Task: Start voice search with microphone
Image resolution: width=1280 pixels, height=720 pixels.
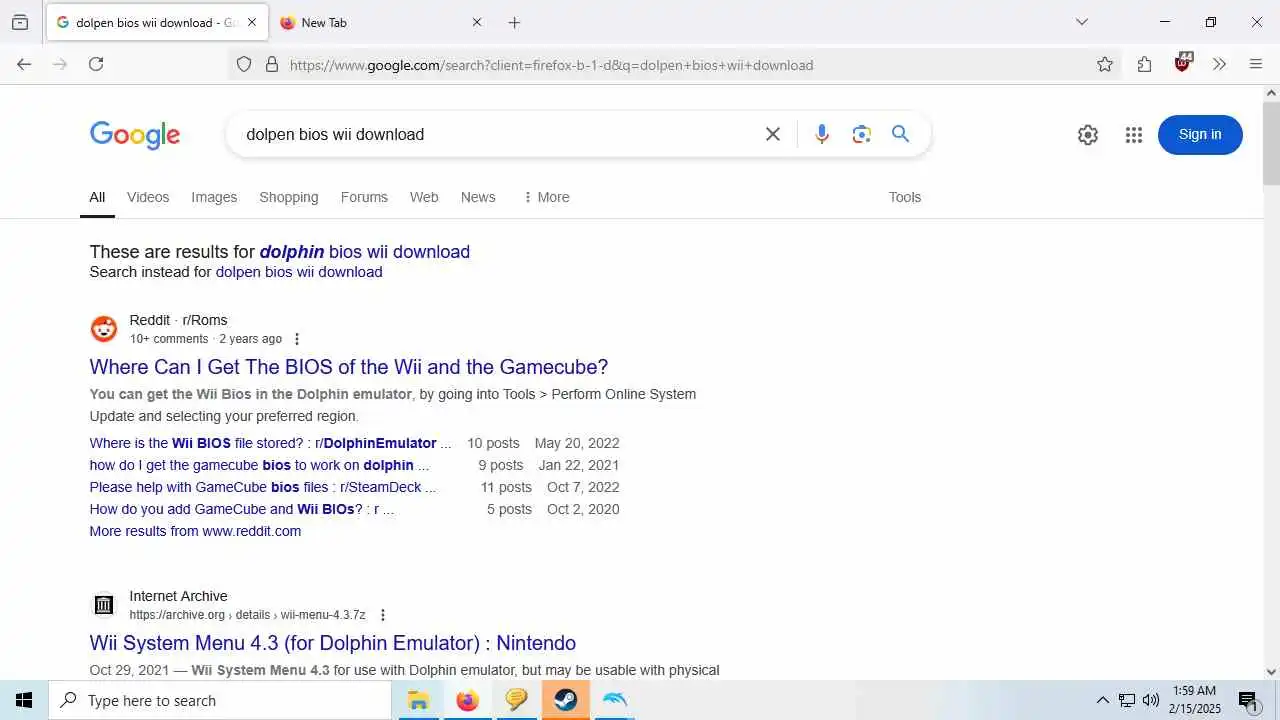Action: 822,134
